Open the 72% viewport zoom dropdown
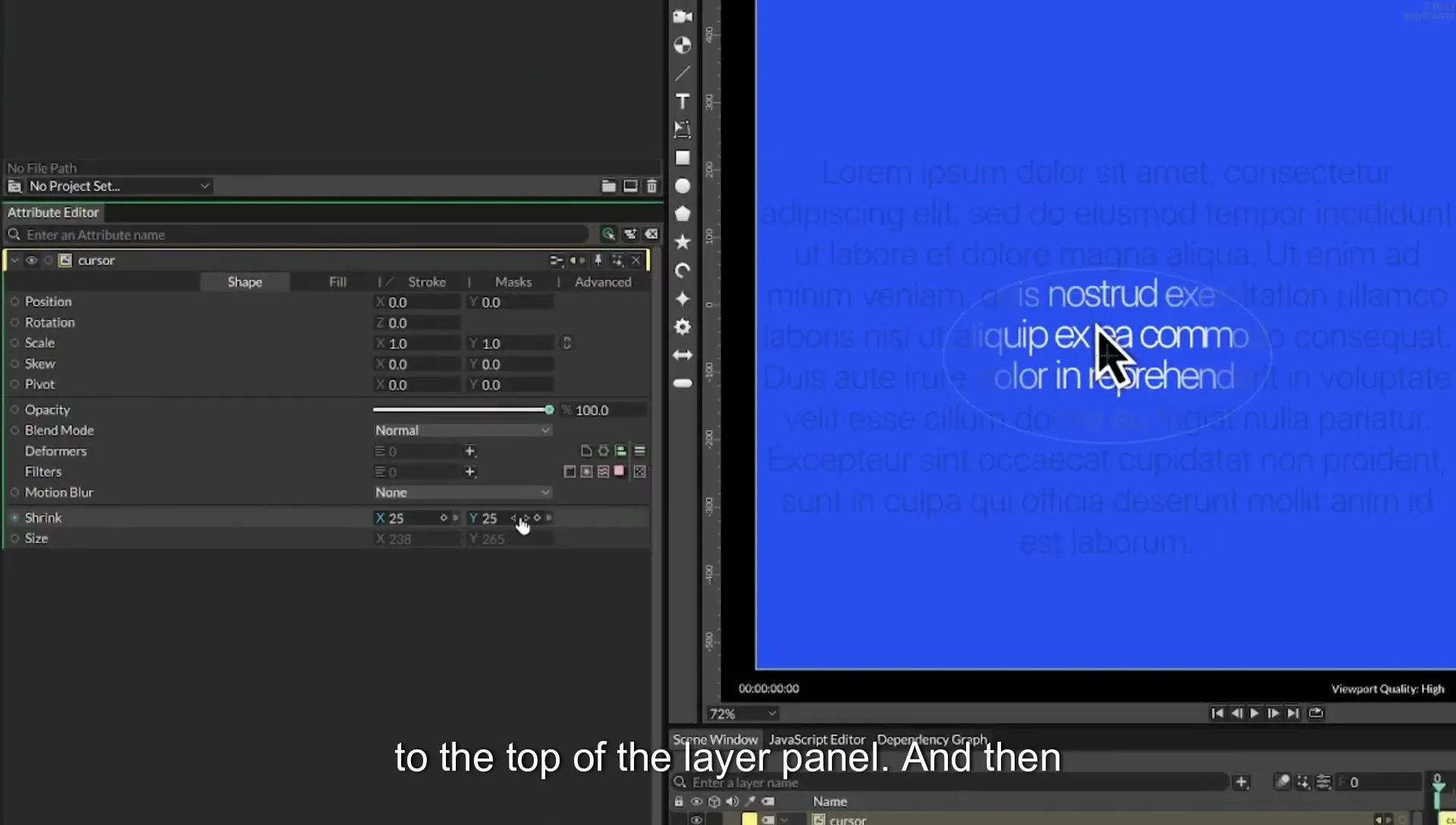The image size is (1456, 825). pyautogui.click(x=742, y=714)
